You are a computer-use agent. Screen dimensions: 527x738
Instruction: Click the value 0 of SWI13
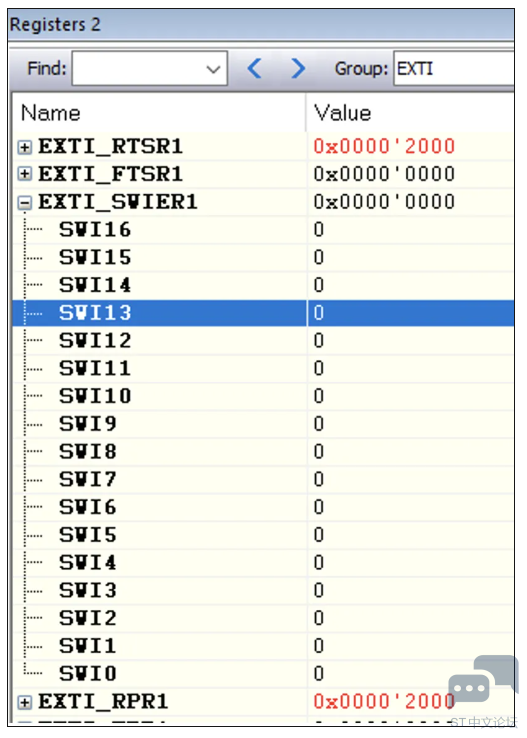click(319, 313)
